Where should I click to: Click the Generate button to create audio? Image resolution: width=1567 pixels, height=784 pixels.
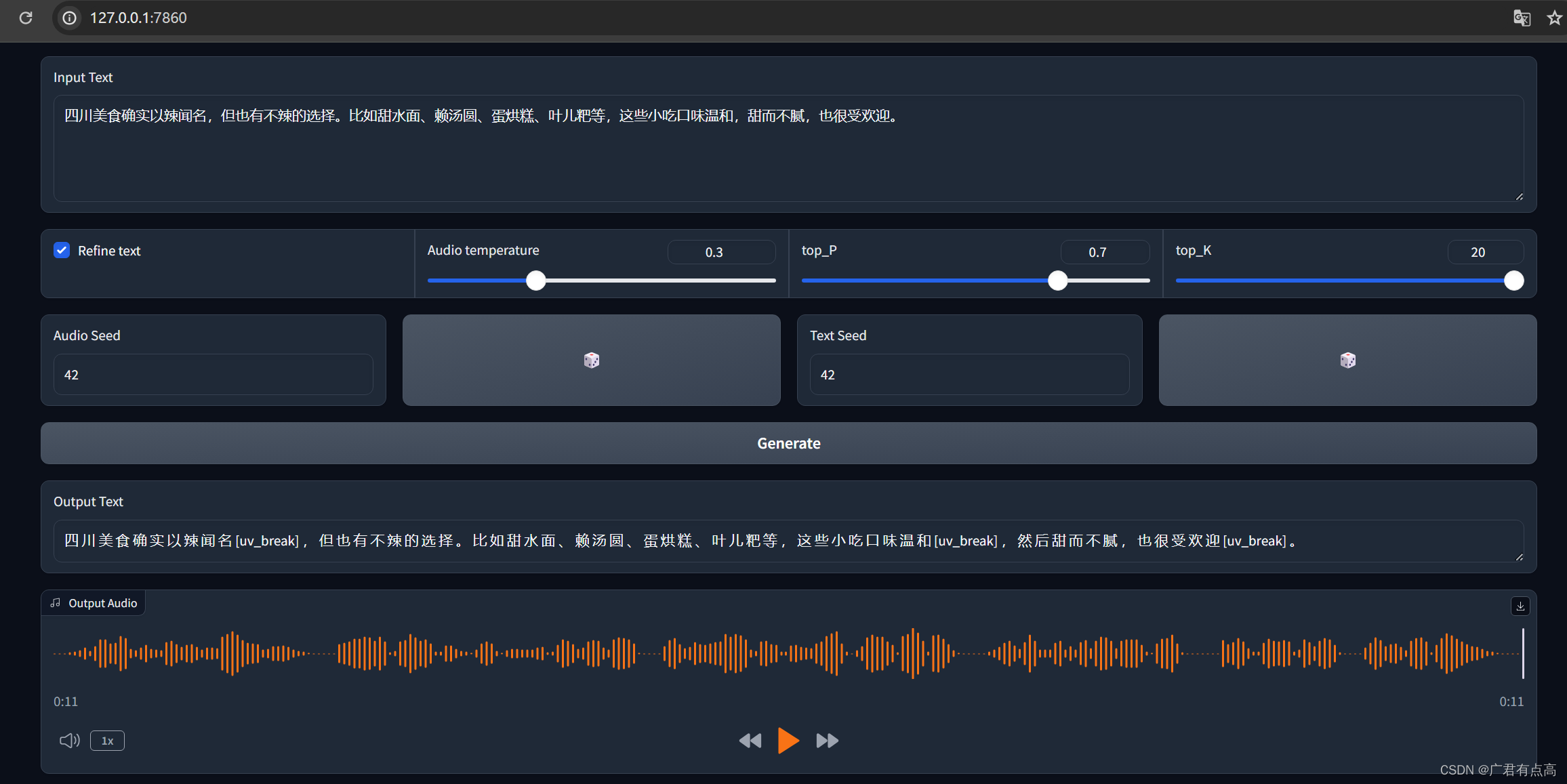pos(789,443)
